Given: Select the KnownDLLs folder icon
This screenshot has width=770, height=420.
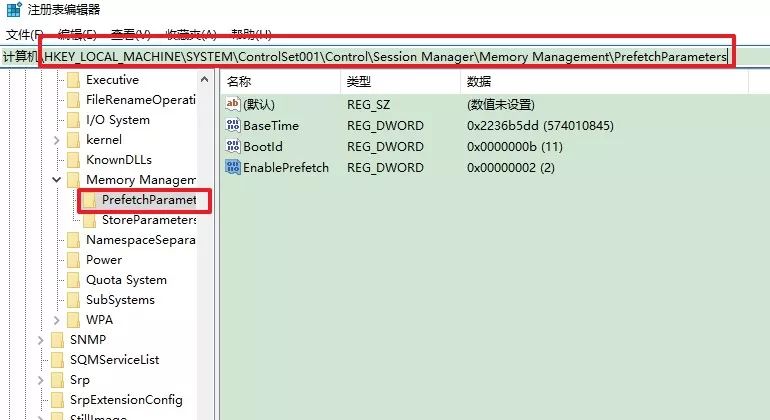Looking at the screenshot, I should [73, 160].
